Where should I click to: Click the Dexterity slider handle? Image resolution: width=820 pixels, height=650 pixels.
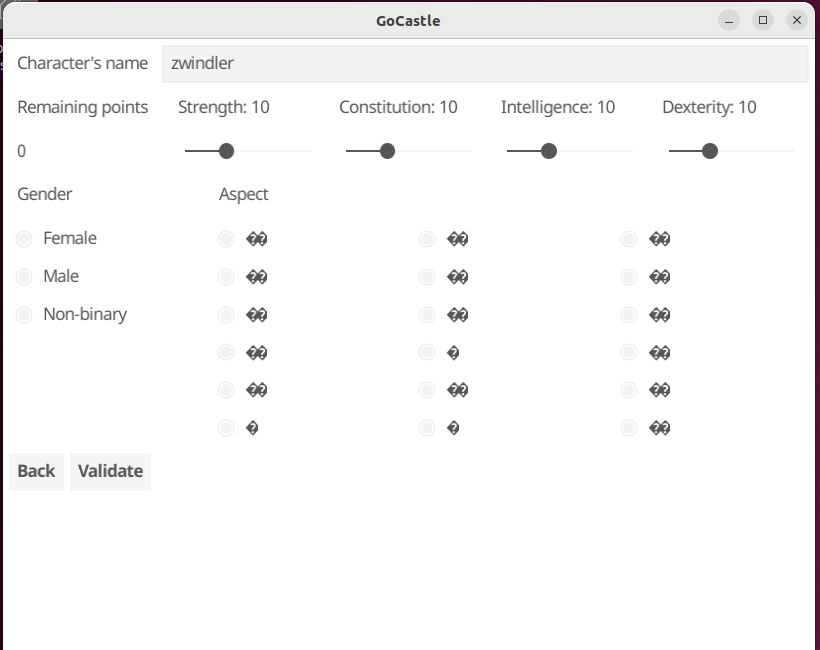710,151
